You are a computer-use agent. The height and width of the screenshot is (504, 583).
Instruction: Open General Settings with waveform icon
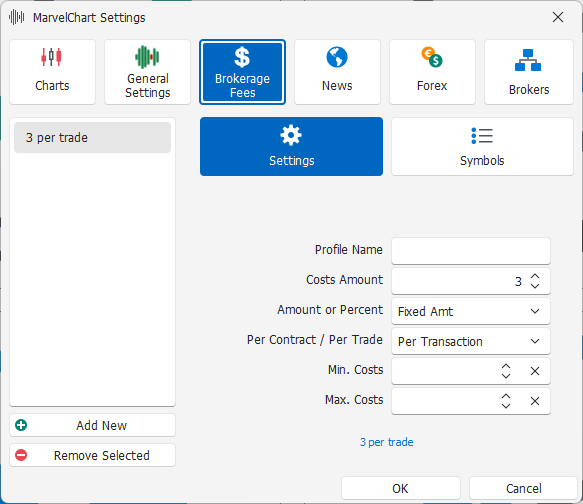click(147, 72)
